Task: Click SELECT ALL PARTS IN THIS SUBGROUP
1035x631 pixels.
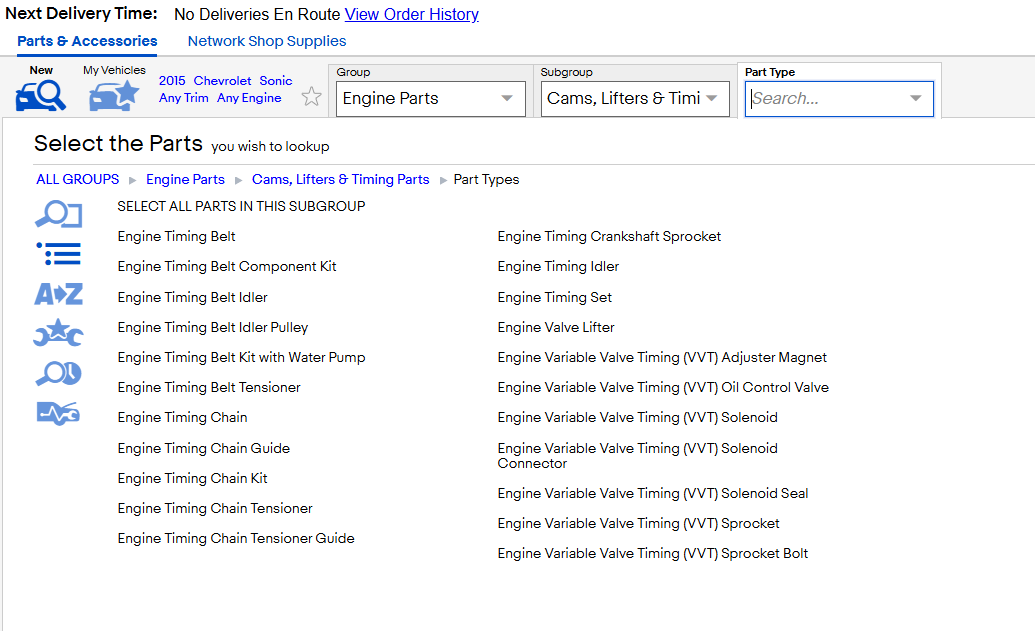Action: pyautogui.click(x=241, y=207)
